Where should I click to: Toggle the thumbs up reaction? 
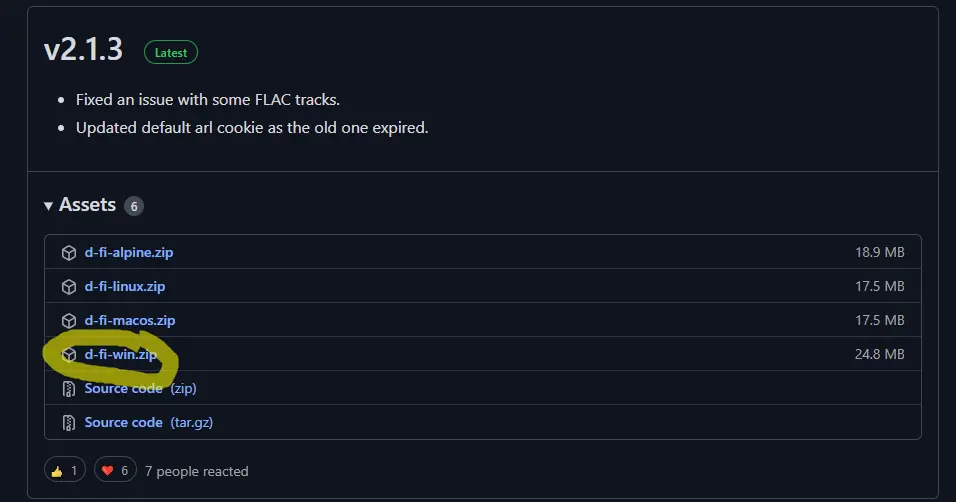point(65,471)
